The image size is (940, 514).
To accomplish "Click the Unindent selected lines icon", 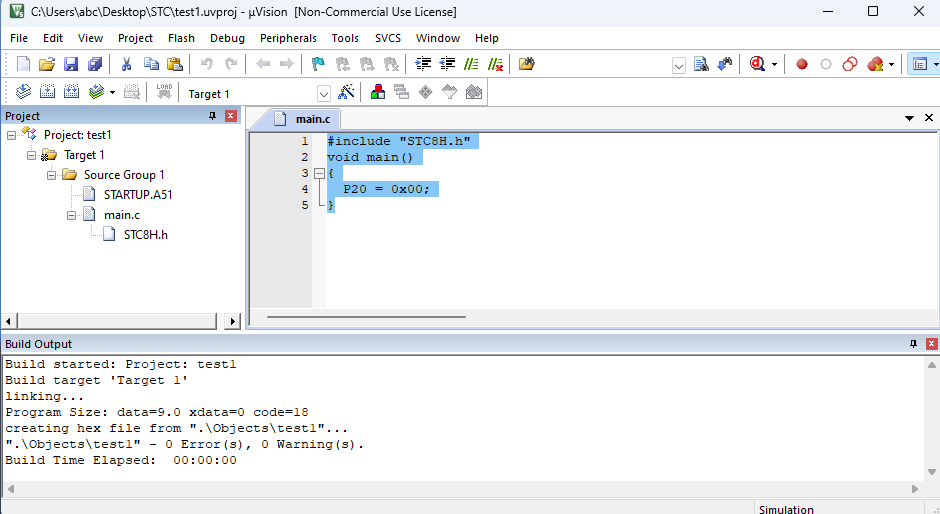I will click(x=447, y=64).
